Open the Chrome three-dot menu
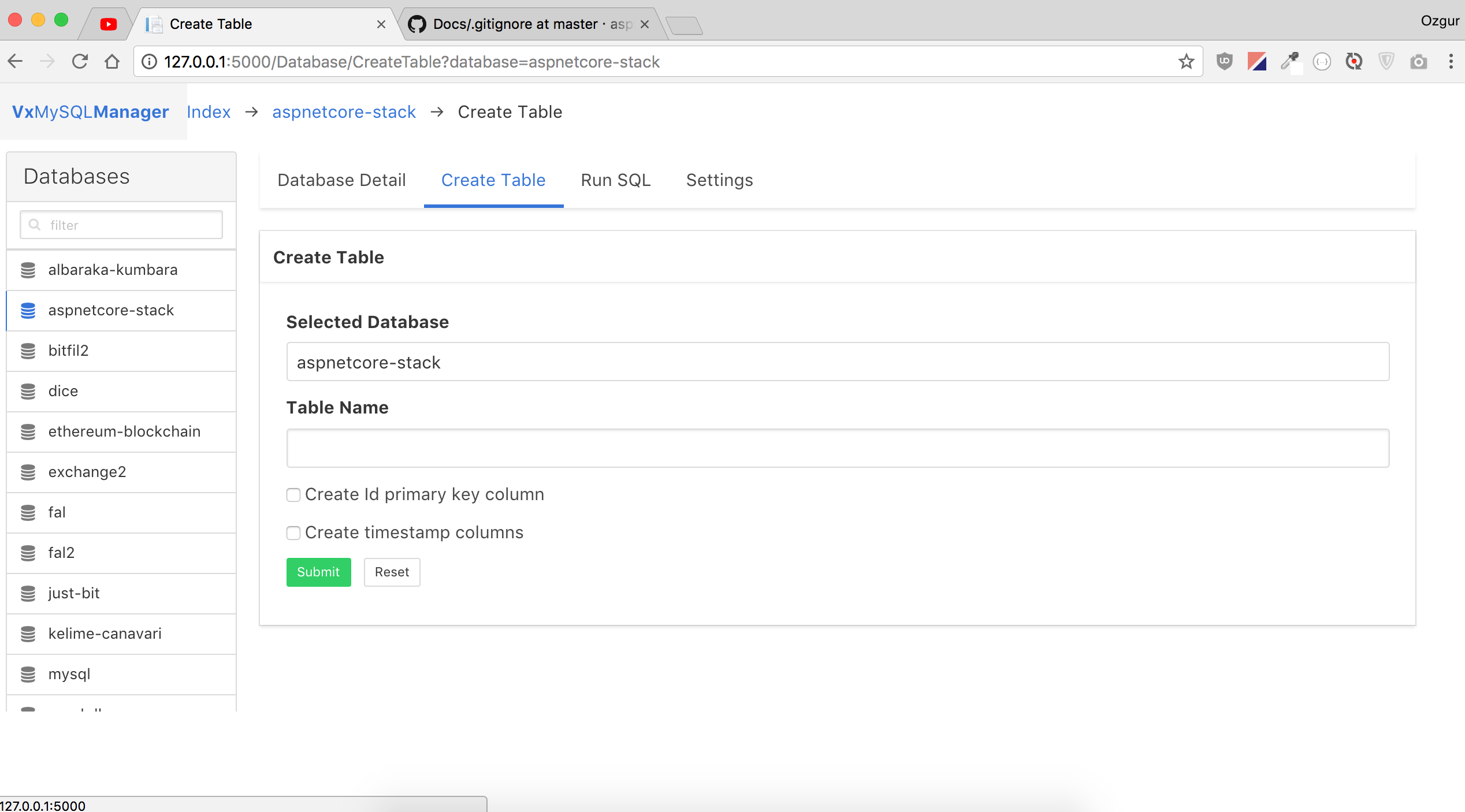Image resolution: width=1465 pixels, height=812 pixels. coord(1451,61)
